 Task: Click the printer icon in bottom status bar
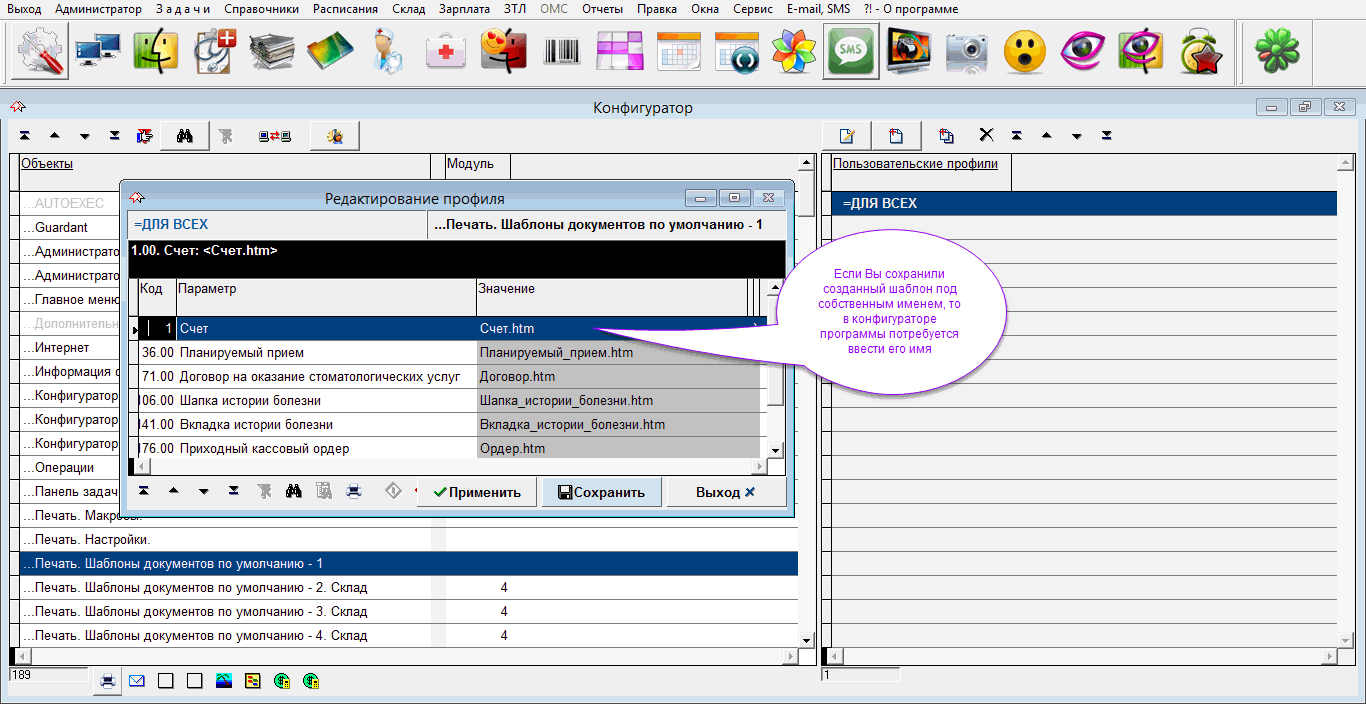coord(107,681)
